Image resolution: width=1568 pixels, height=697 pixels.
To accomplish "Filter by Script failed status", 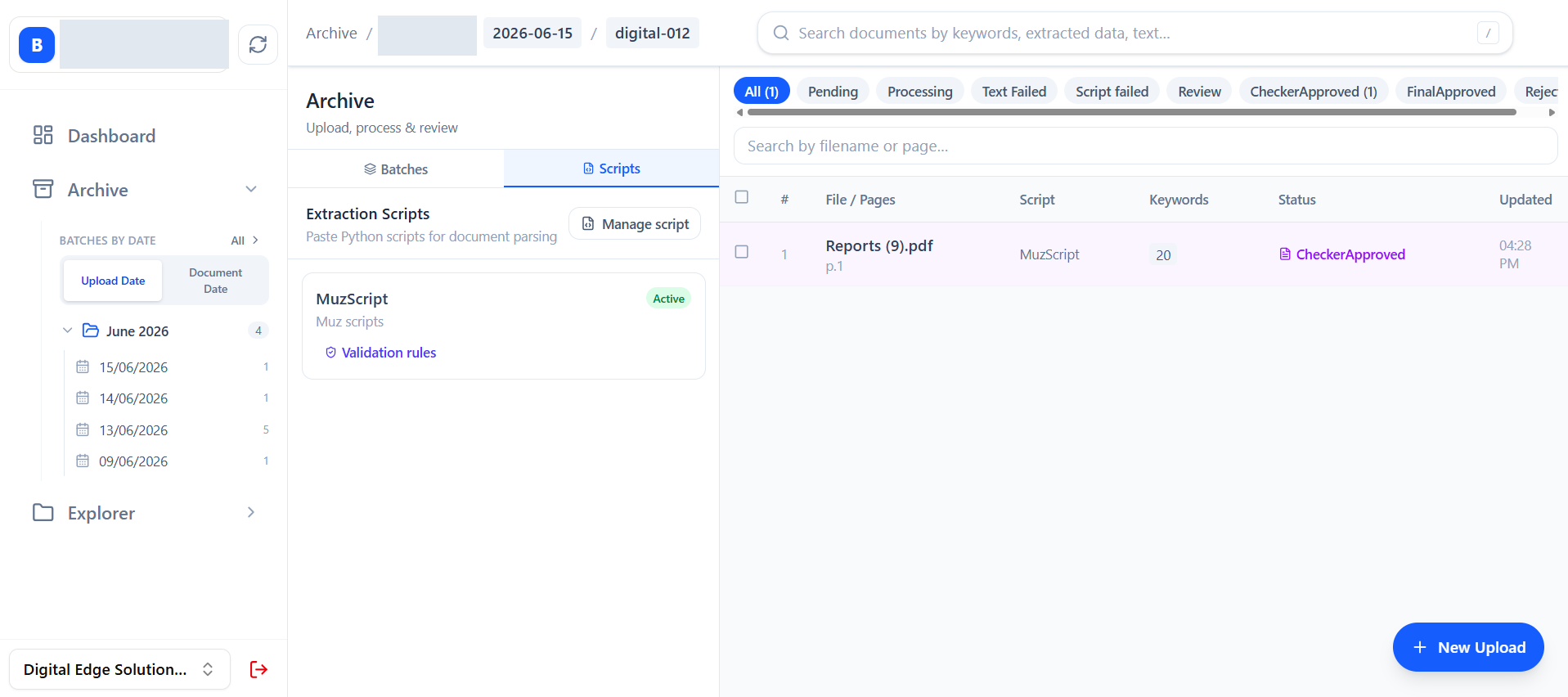I will tap(1112, 91).
